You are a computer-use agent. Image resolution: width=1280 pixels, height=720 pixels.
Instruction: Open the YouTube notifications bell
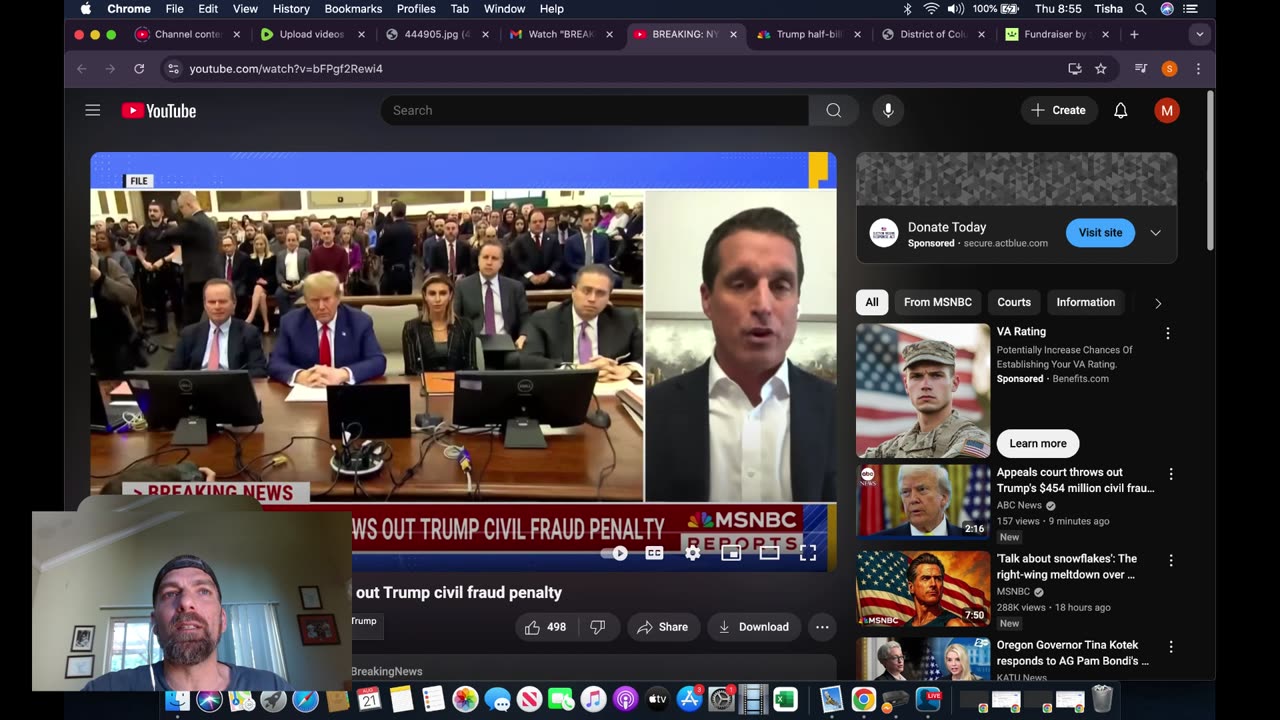[1121, 110]
